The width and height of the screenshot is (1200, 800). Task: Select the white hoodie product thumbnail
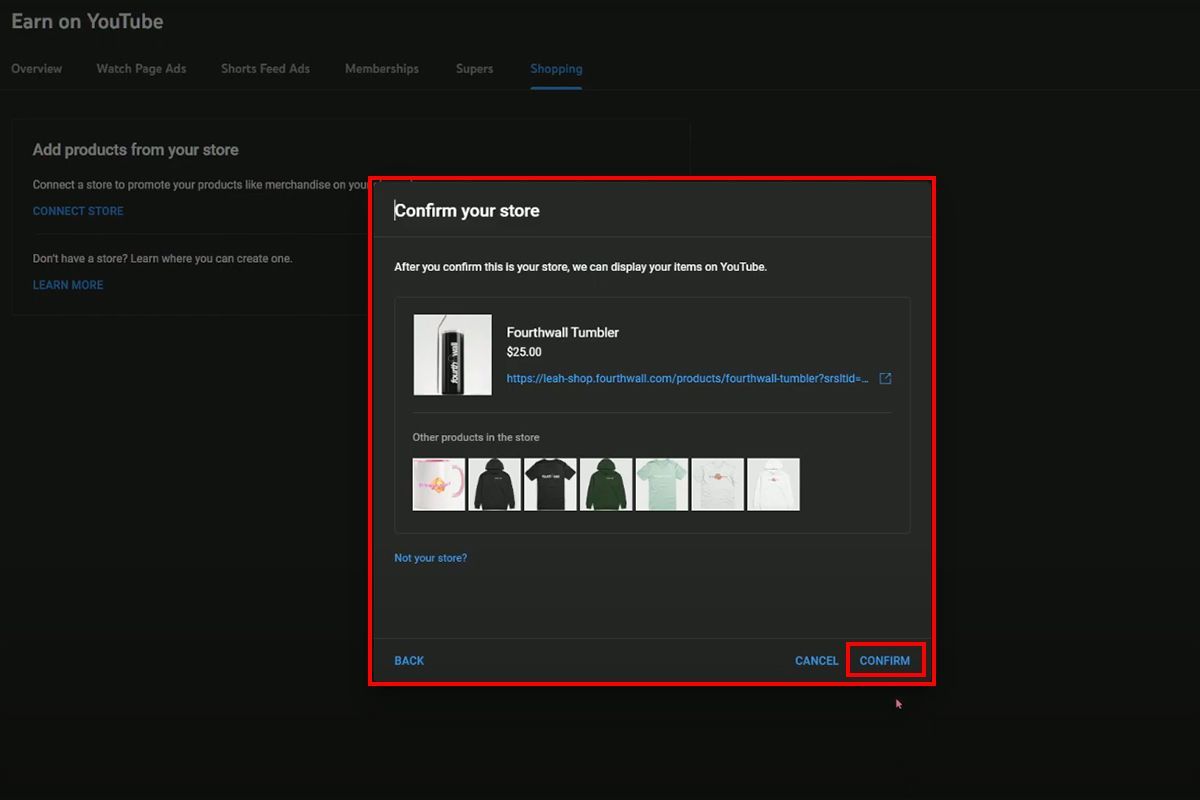pyautogui.click(x=774, y=484)
